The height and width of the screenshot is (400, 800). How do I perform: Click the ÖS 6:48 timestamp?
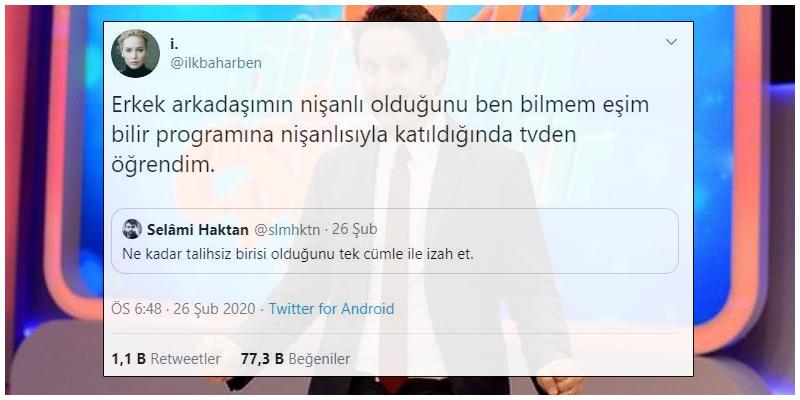coord(137,309)
